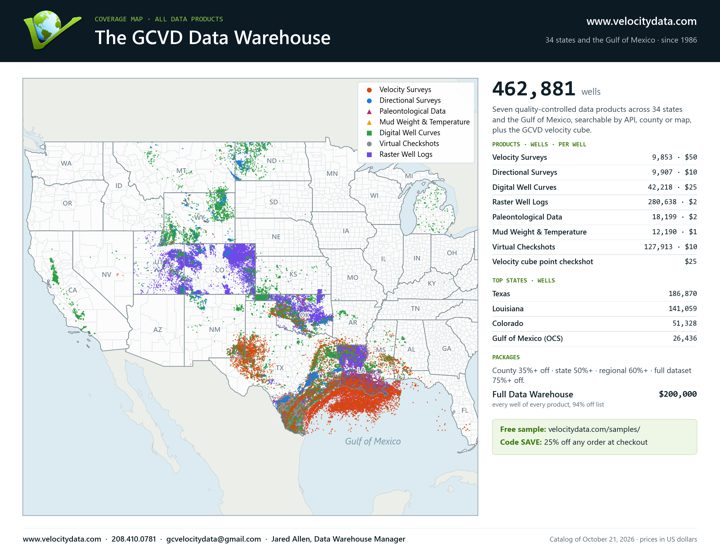Select Mud Weight & Temperature product row
This screenshot has width=720, height=556.
click(594, 232)
